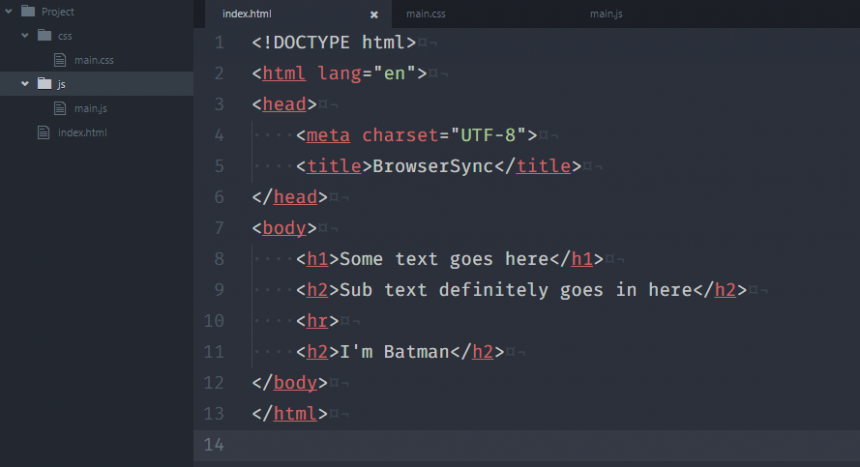Open main.js from the tree view
The height and width of the screenshot is (467, 860).
click(90, 108)
